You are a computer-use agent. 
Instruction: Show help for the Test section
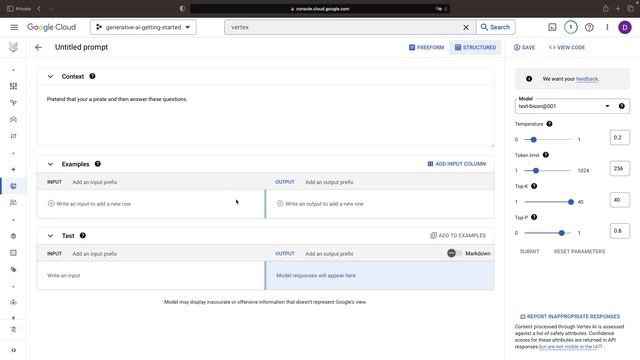(x=83, y=235)
